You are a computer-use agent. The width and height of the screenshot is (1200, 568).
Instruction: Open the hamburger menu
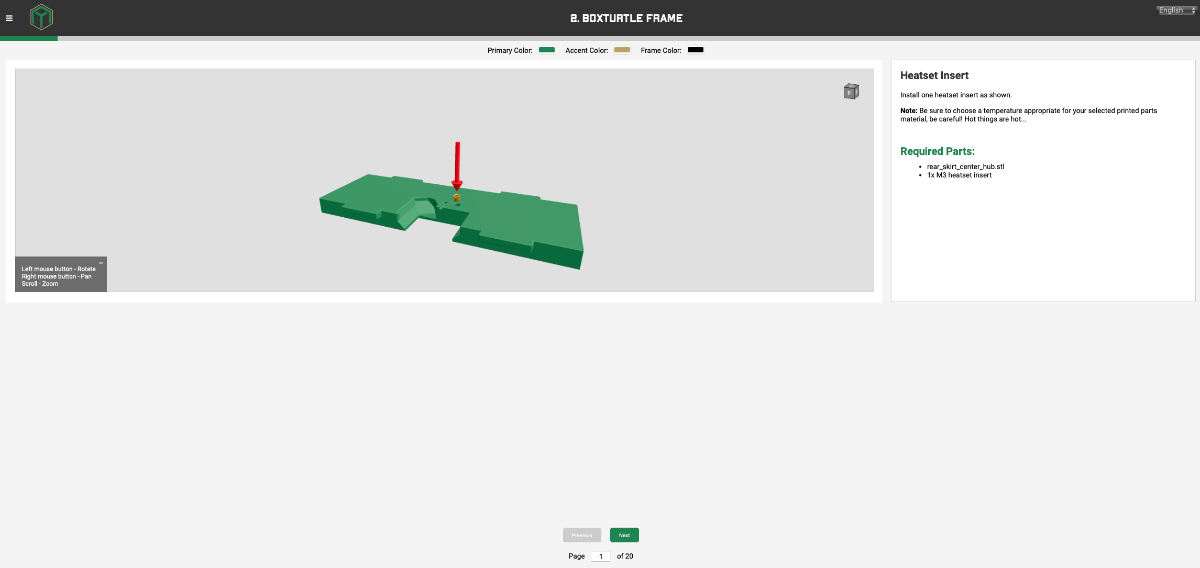pyautogui.click(x=10, y=18)
